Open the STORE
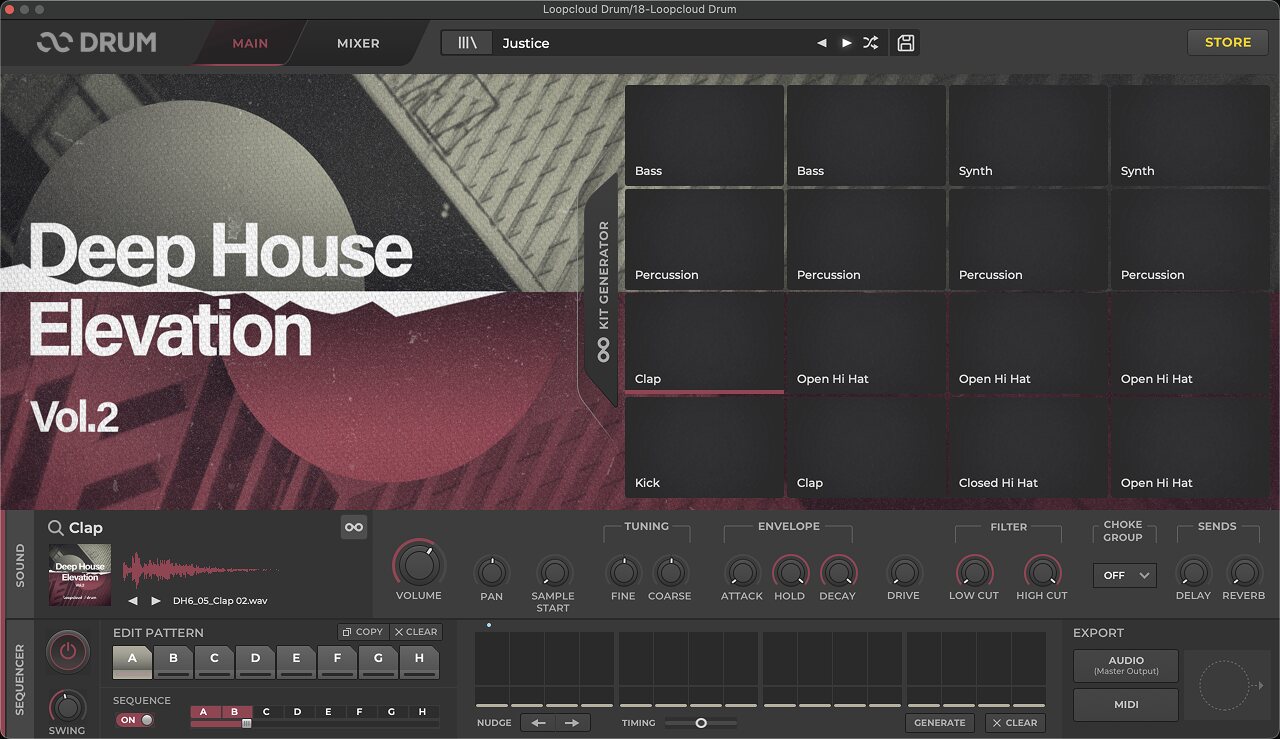The image size is (1280, 739). coord(1228,42)
